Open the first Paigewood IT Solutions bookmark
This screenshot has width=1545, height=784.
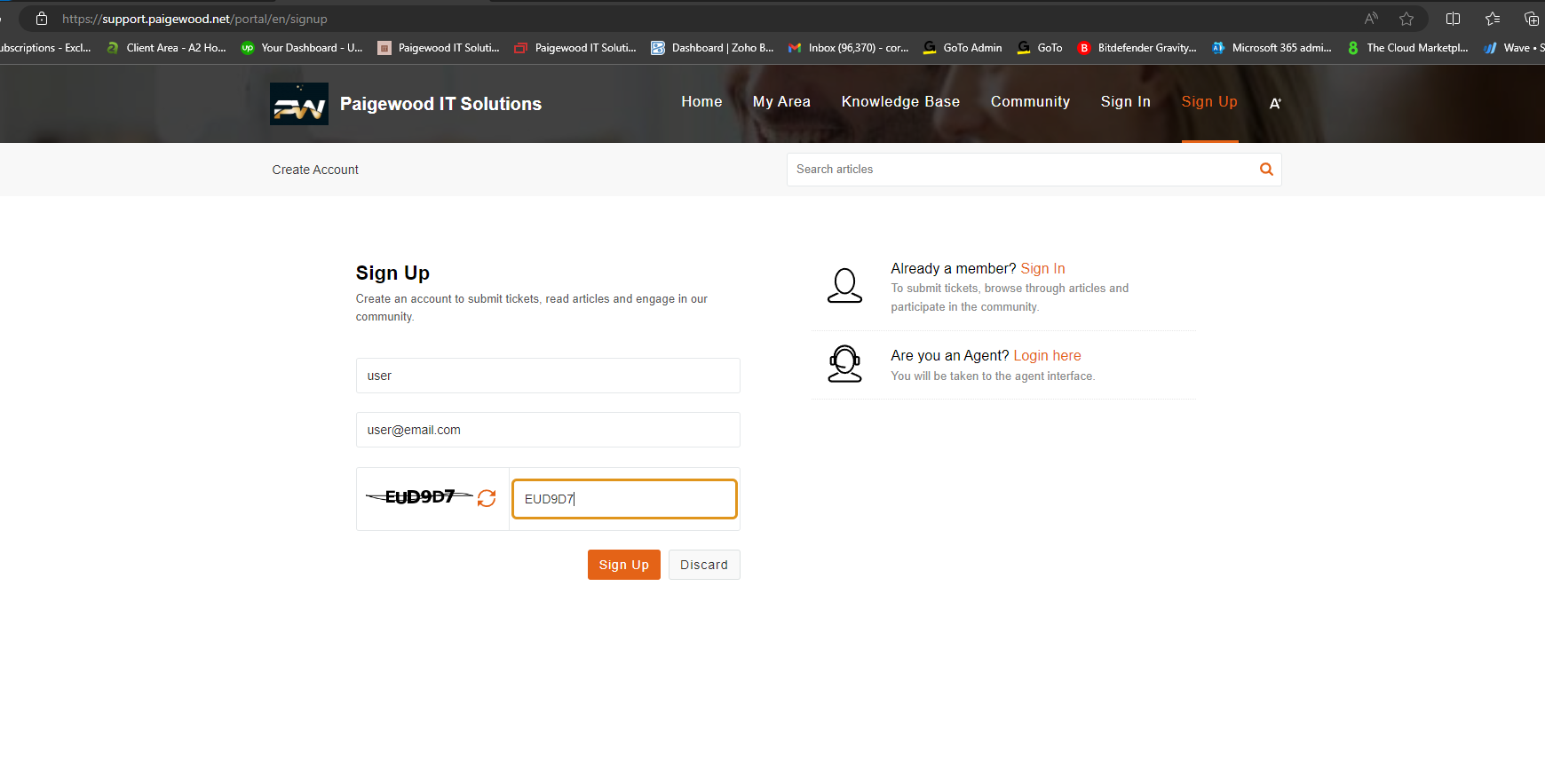click(439, 48)
